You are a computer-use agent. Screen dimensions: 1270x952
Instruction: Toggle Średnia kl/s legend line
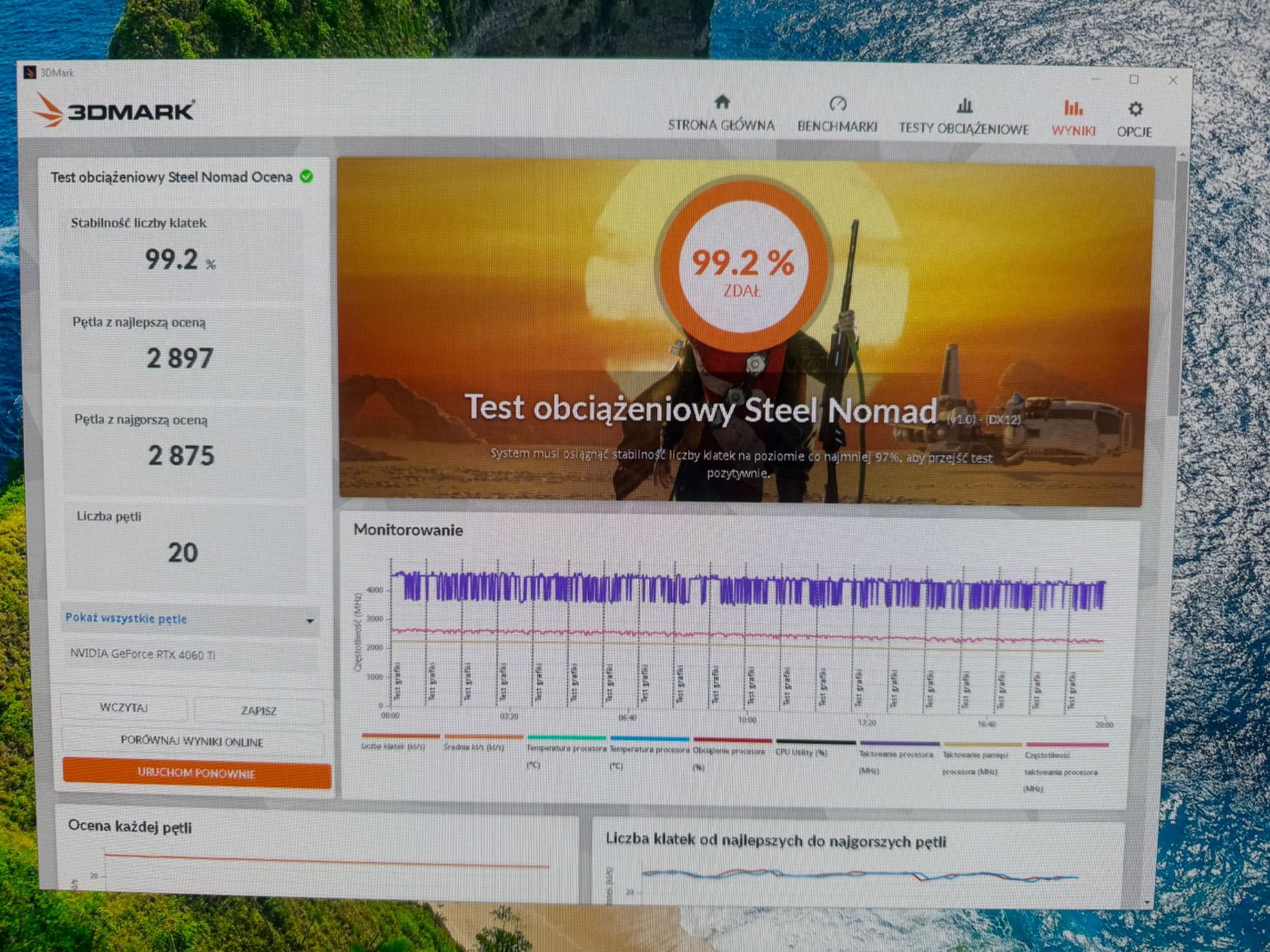coord(483,743)
